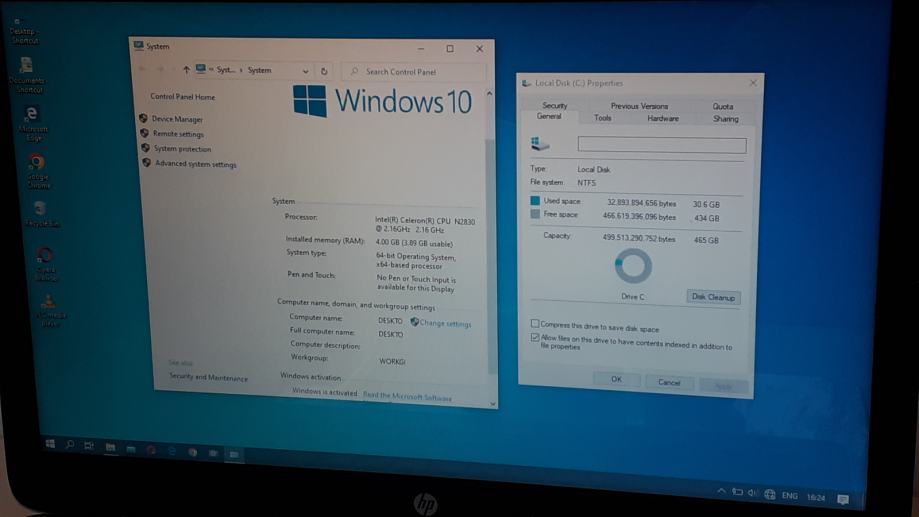The image size is (919, 517).
Task: Click the blue Used space color swatch
Action: click(x=535, y=200)
